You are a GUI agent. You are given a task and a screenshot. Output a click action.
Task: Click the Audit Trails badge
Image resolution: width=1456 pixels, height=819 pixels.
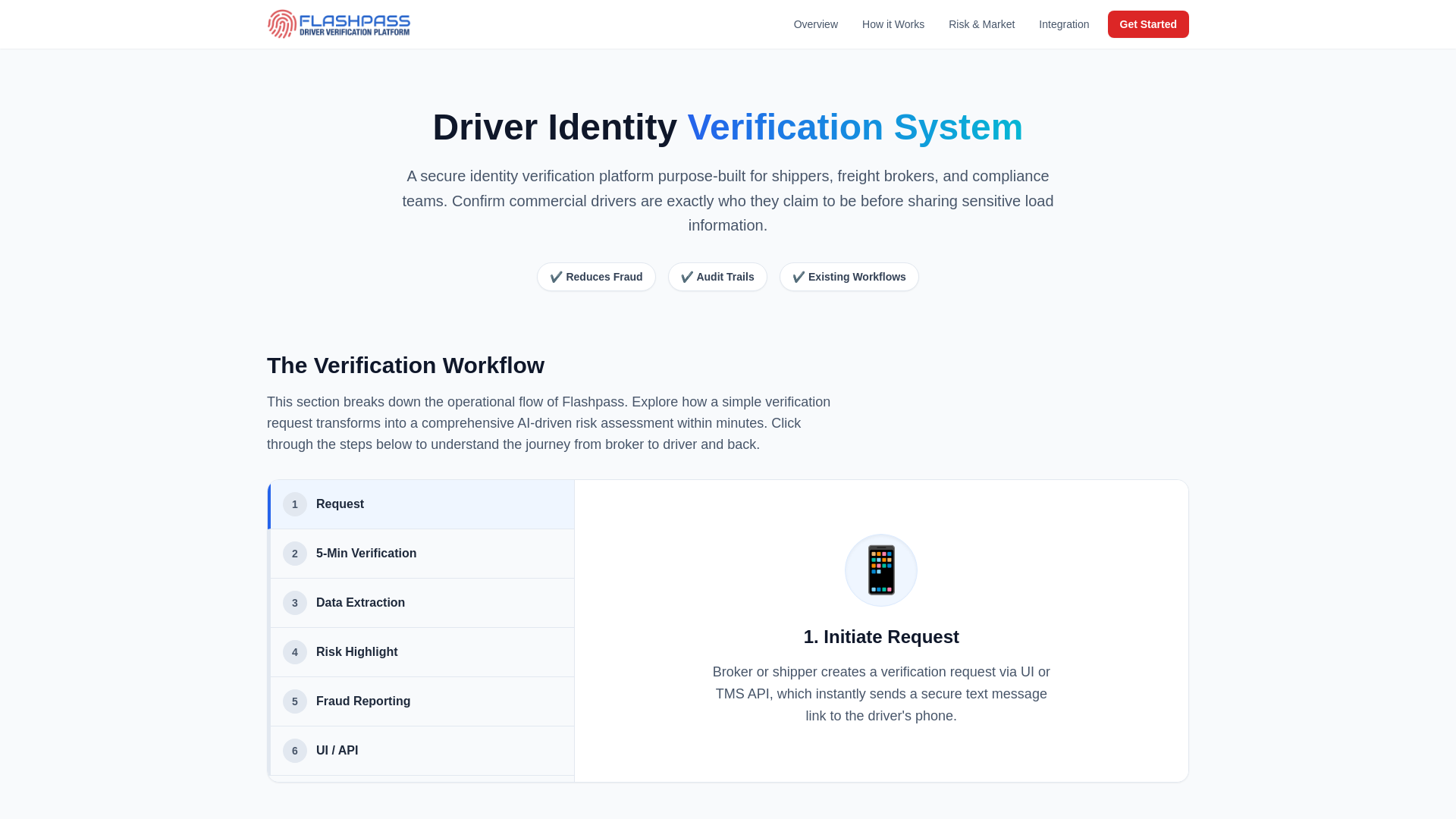(717, 277)
